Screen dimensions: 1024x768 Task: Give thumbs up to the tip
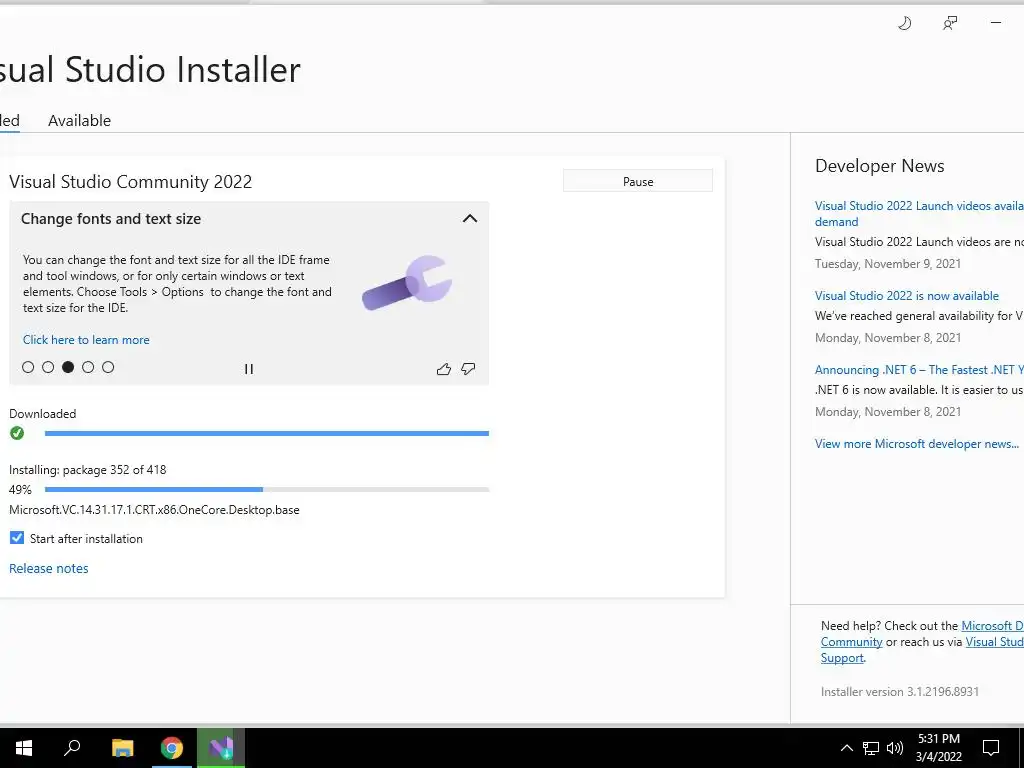[443, 369]
